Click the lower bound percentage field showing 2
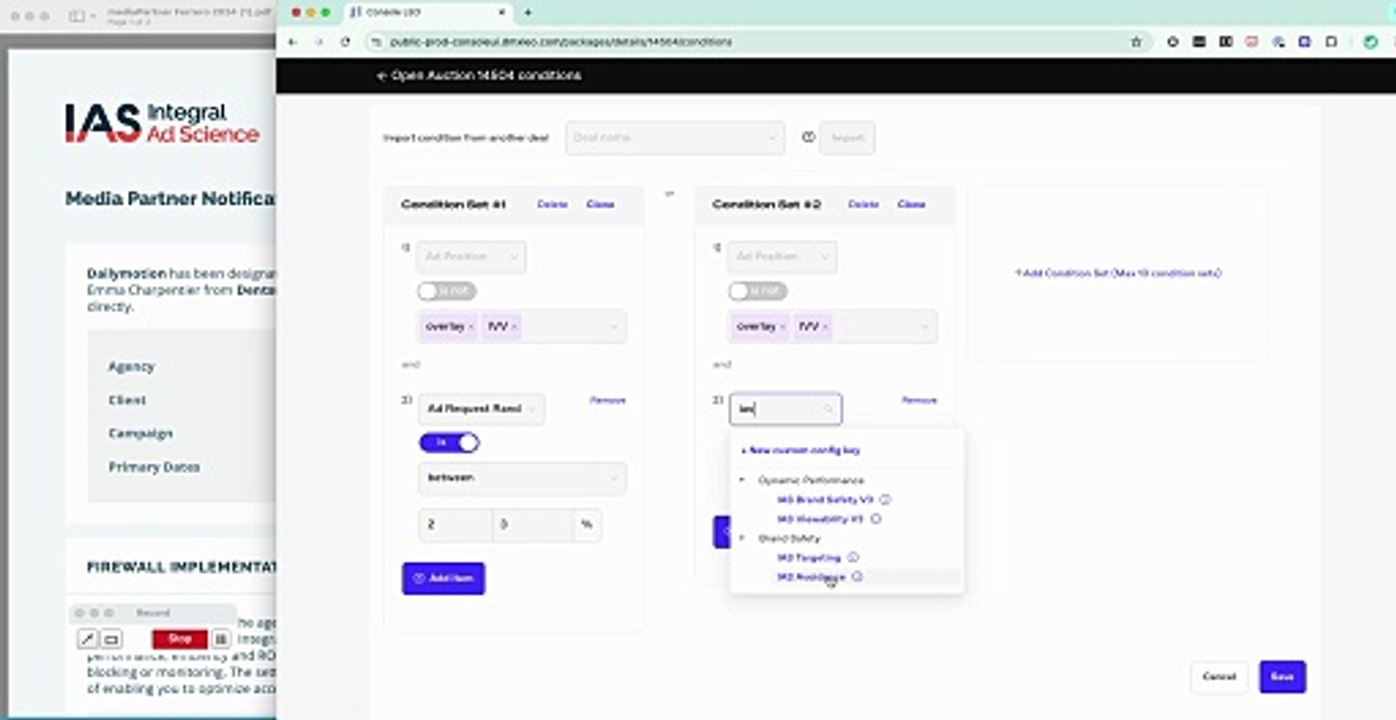1396x720 pixels. [456, 525]
